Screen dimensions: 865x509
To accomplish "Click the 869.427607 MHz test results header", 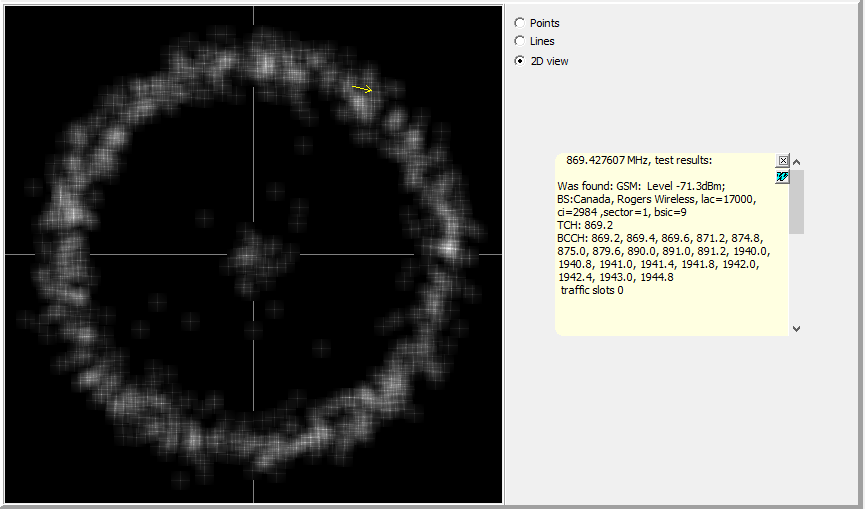I will tap(638, 160).
